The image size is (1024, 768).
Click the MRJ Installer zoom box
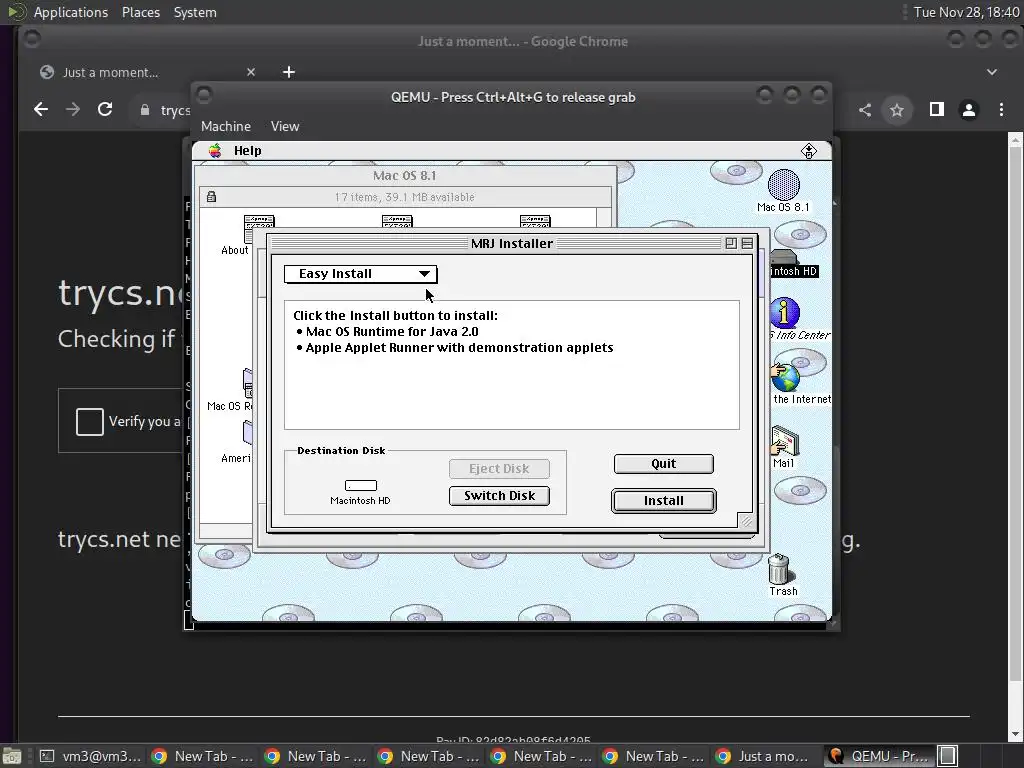click(x=731, y=244)
